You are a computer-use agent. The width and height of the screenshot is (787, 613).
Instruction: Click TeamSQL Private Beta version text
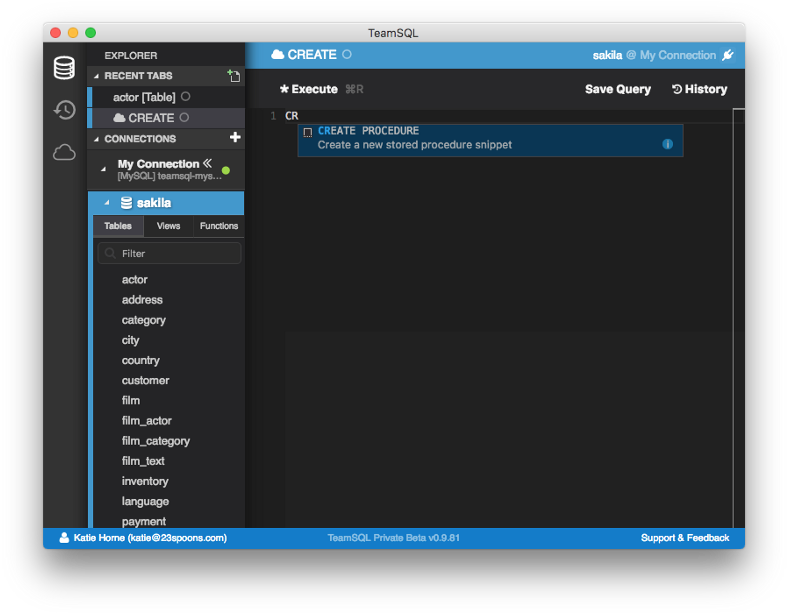tap(394, 538)
